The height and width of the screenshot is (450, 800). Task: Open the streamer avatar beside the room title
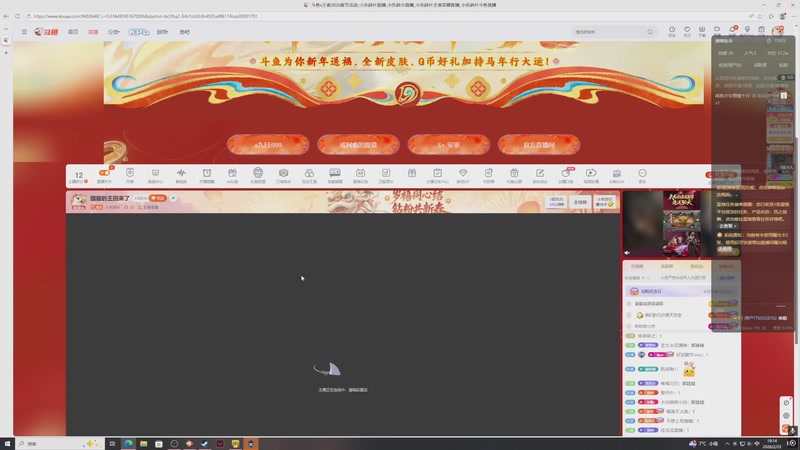[x=78, y=202]
